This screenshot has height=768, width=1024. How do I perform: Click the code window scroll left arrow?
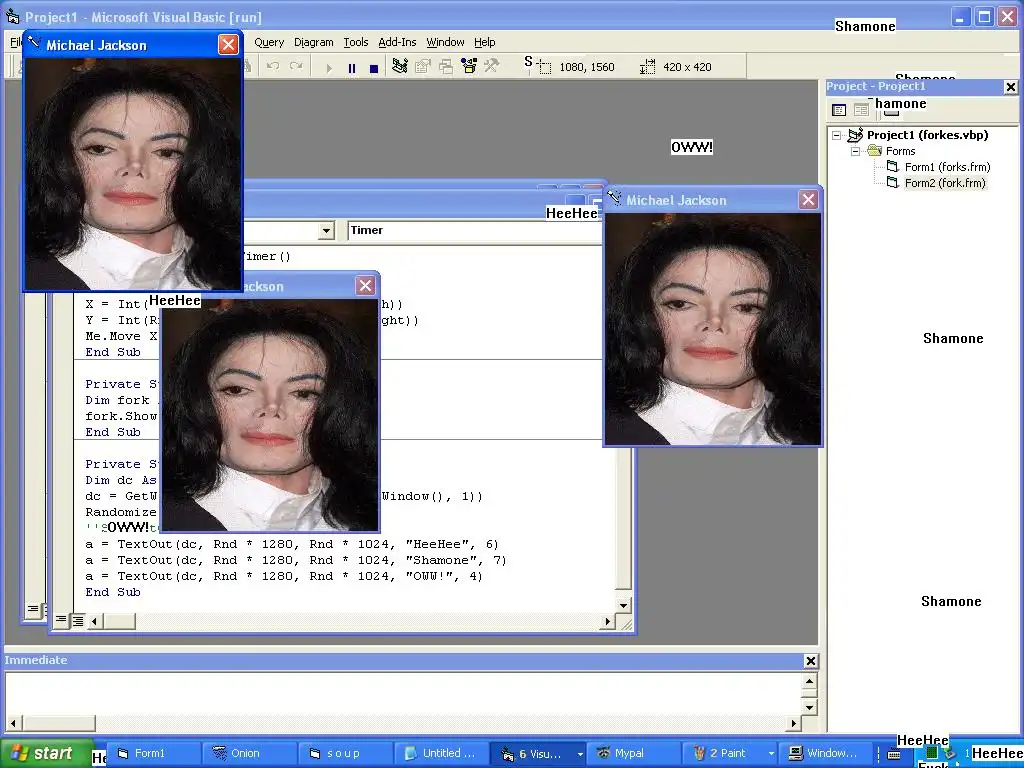click(x=95, y=621)
